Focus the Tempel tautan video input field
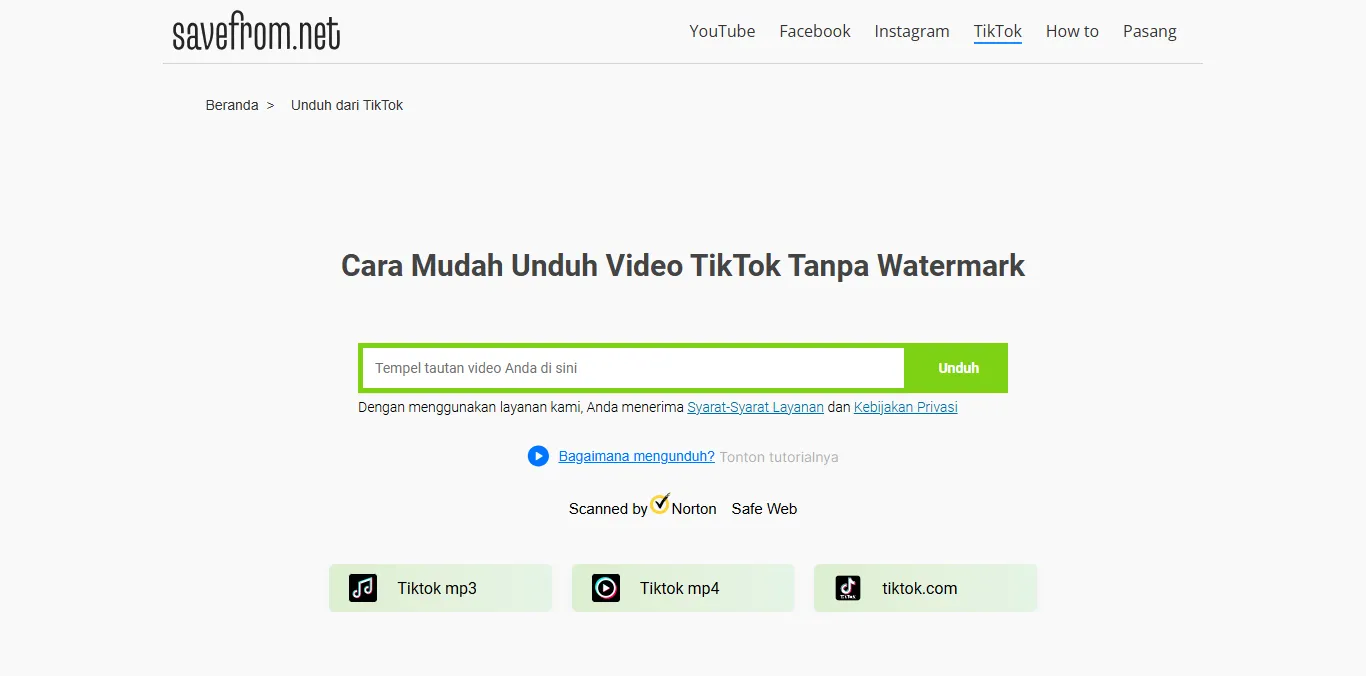Screen dimensions: 1366x676 633,368
